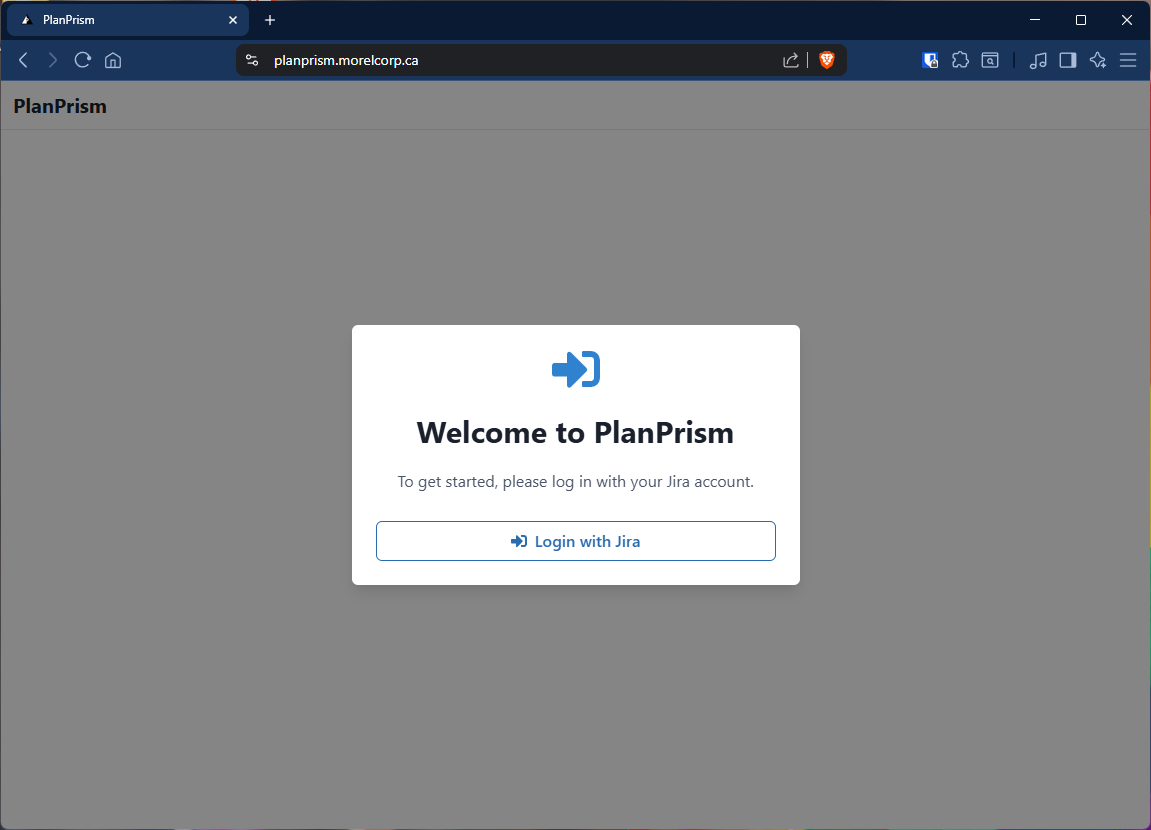
Task: Click the PlanPrism header logo text
Action: (60, 106)
